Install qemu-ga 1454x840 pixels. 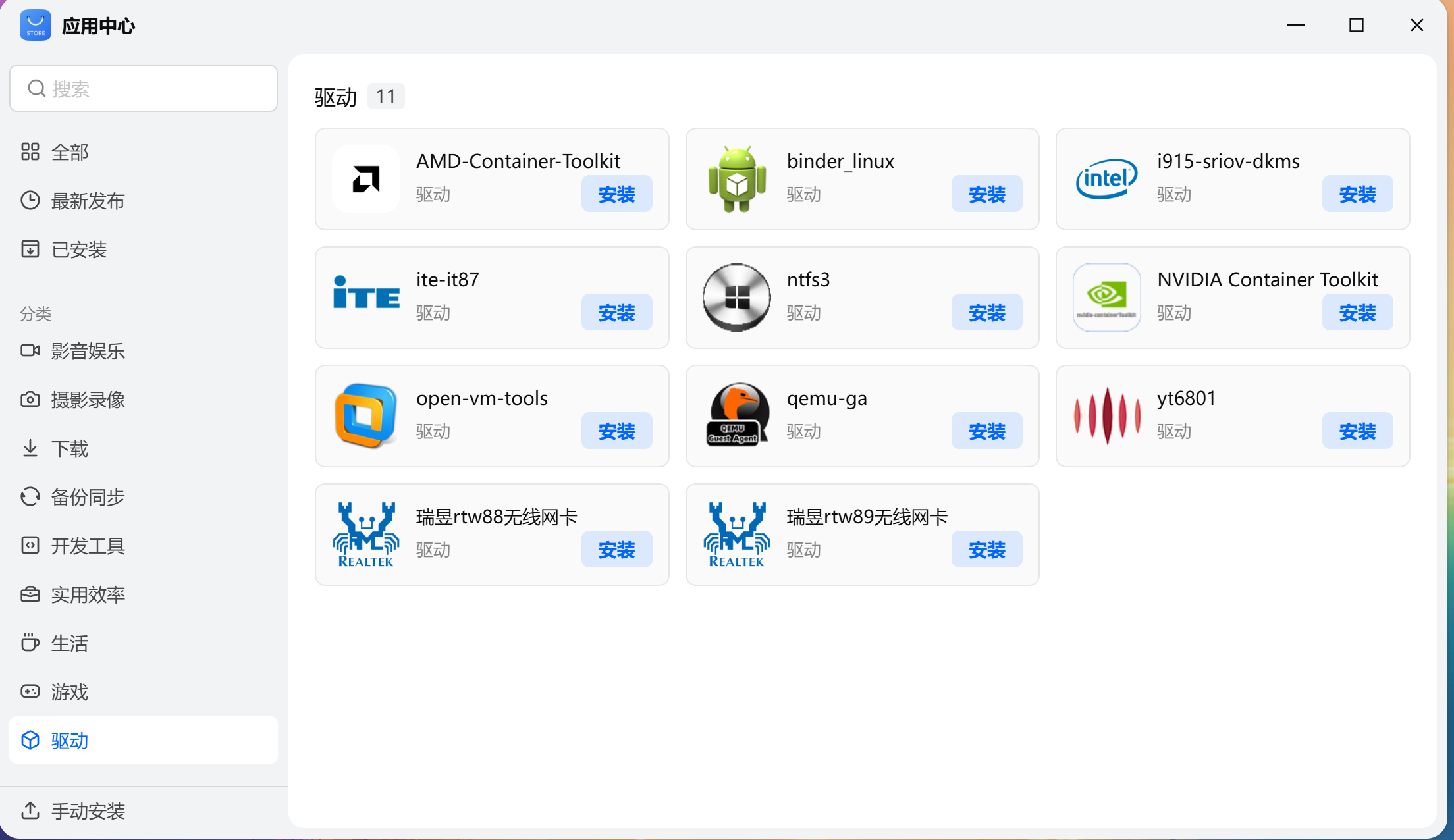(986, 431)
